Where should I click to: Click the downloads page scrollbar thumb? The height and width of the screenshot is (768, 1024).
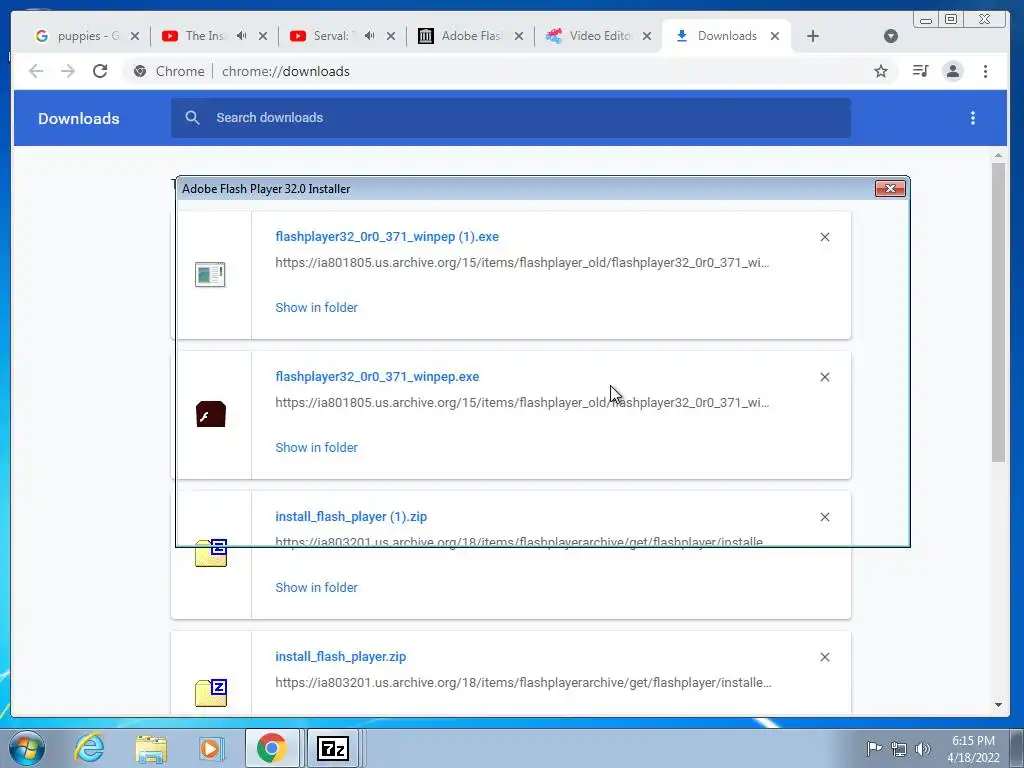point(998,312)
